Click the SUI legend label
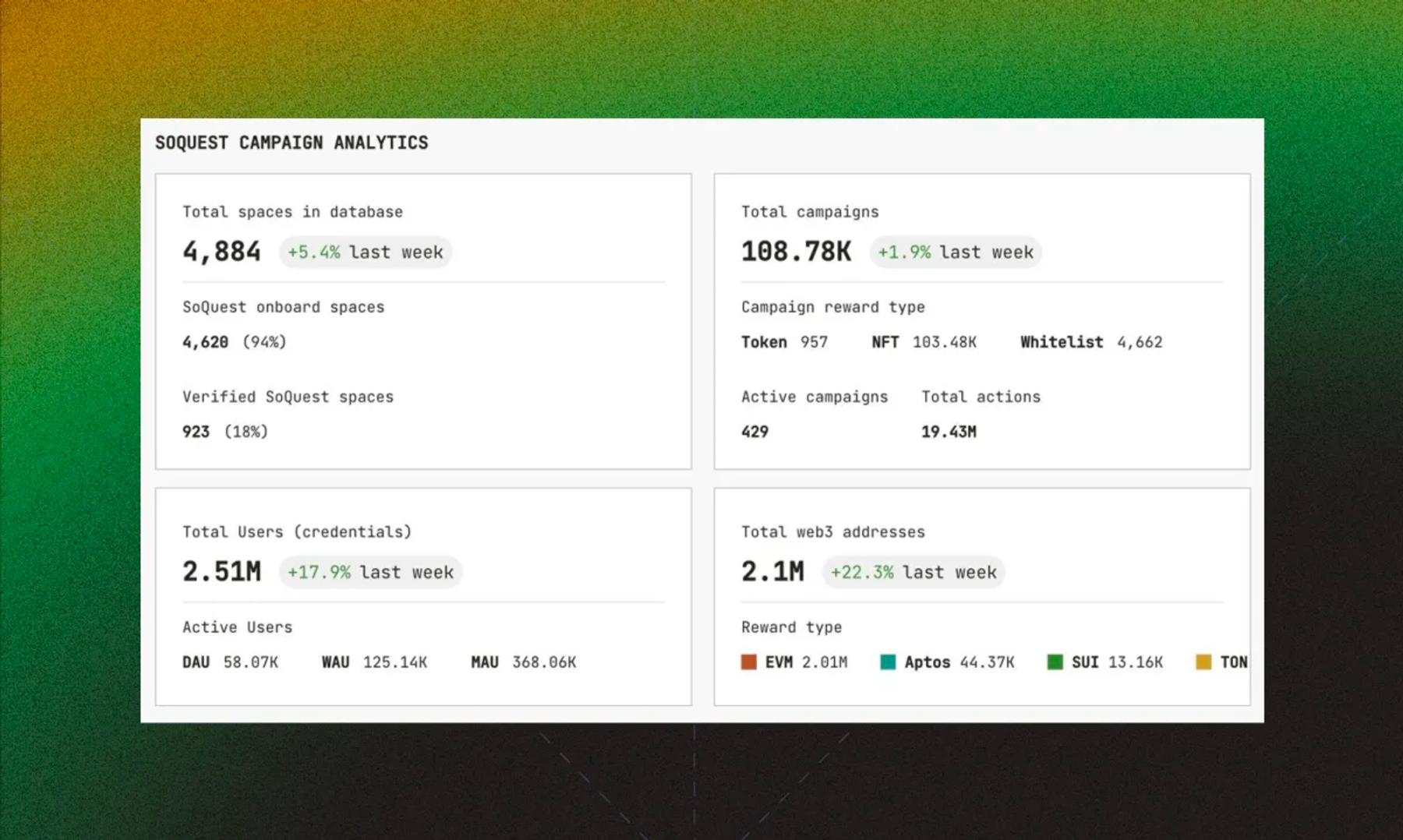Screen dimensions: 1403x840 coord(1085,662)
